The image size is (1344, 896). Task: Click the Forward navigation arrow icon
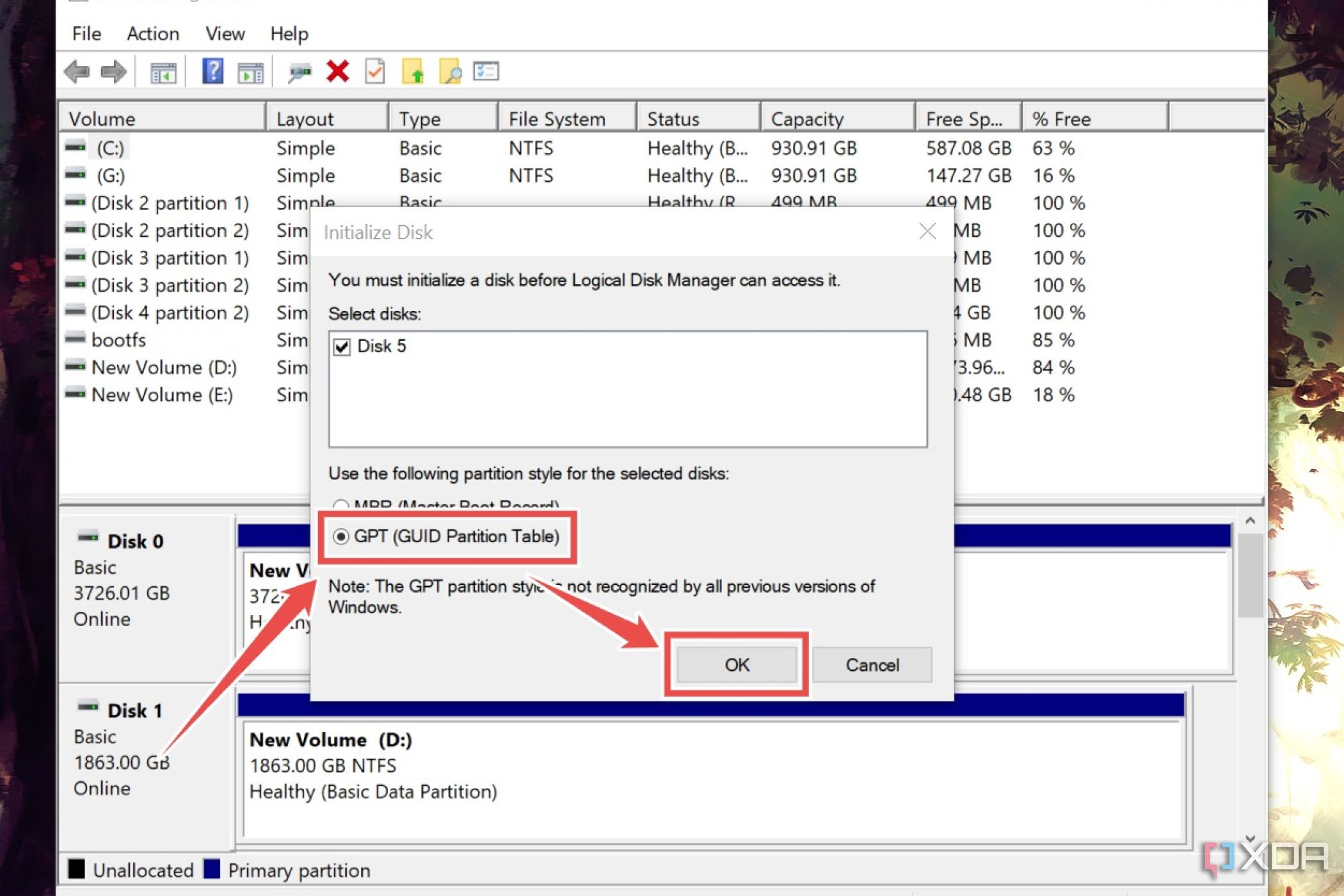coord(113,71)
